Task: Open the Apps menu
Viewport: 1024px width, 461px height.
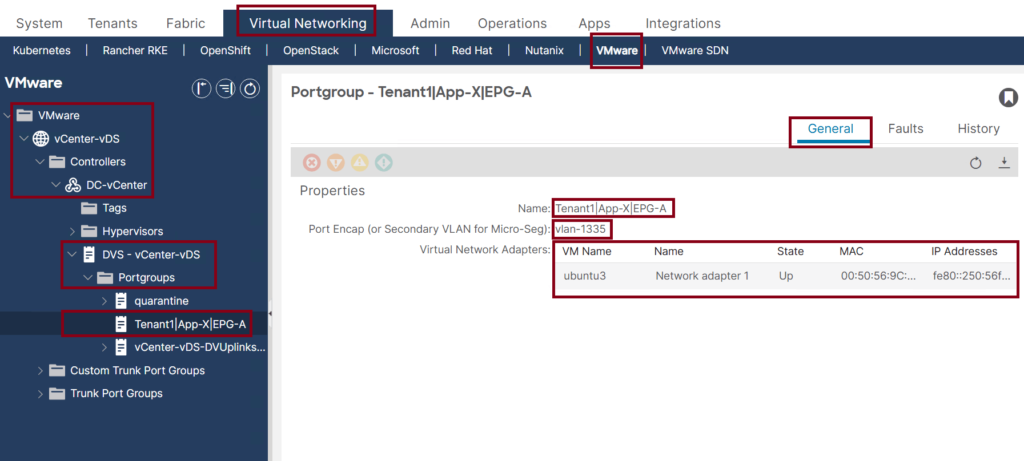Action: [x=594, y=24]
